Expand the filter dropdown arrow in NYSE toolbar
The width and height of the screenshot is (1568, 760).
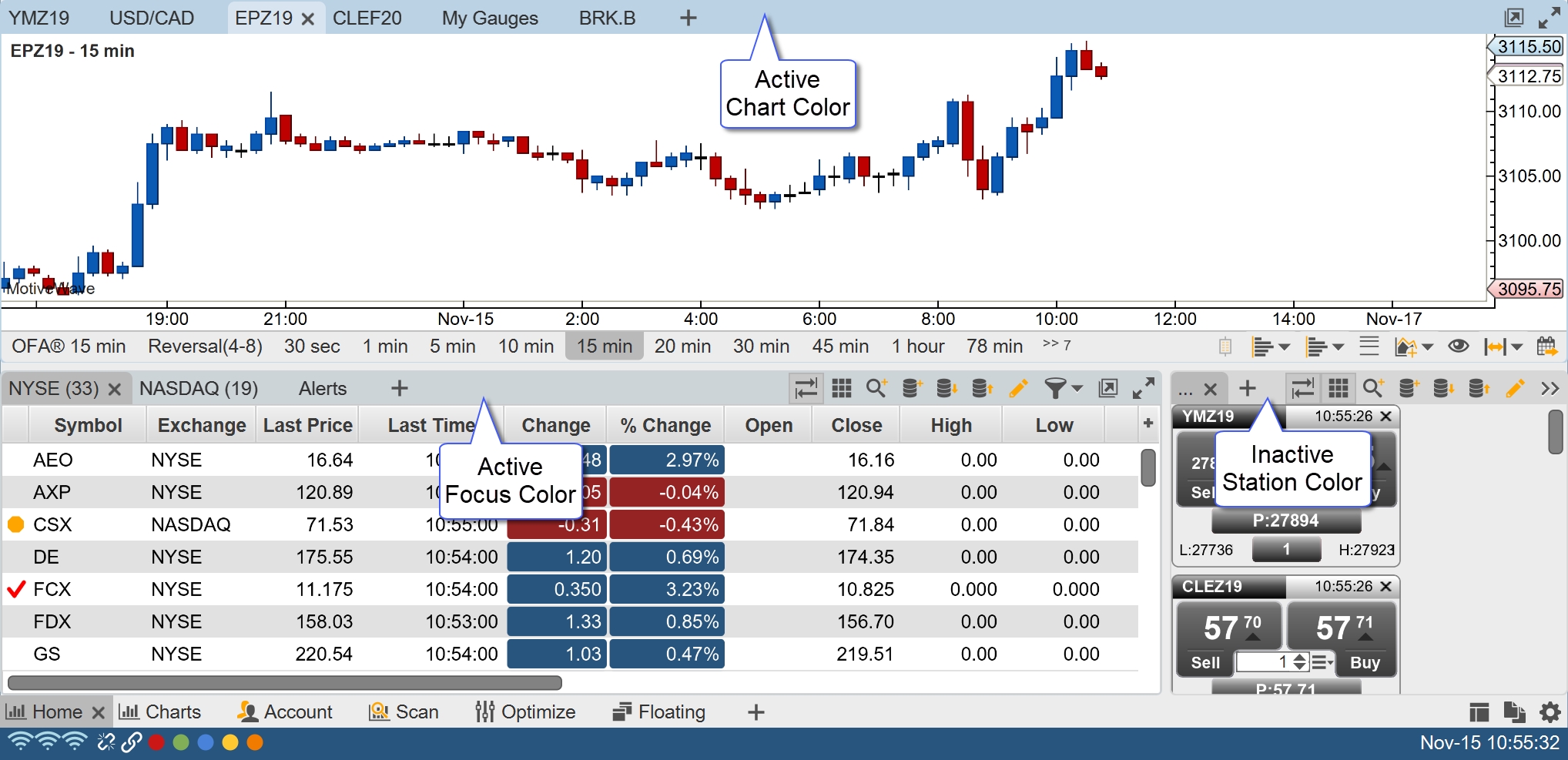pyautogui.click(x=1077, y=389)
